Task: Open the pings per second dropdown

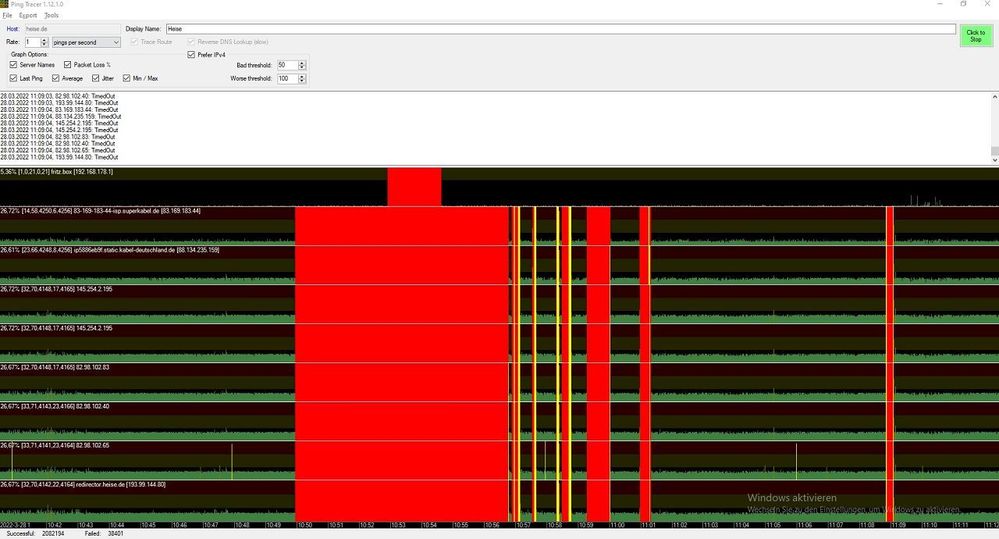Action: [86, 42]
